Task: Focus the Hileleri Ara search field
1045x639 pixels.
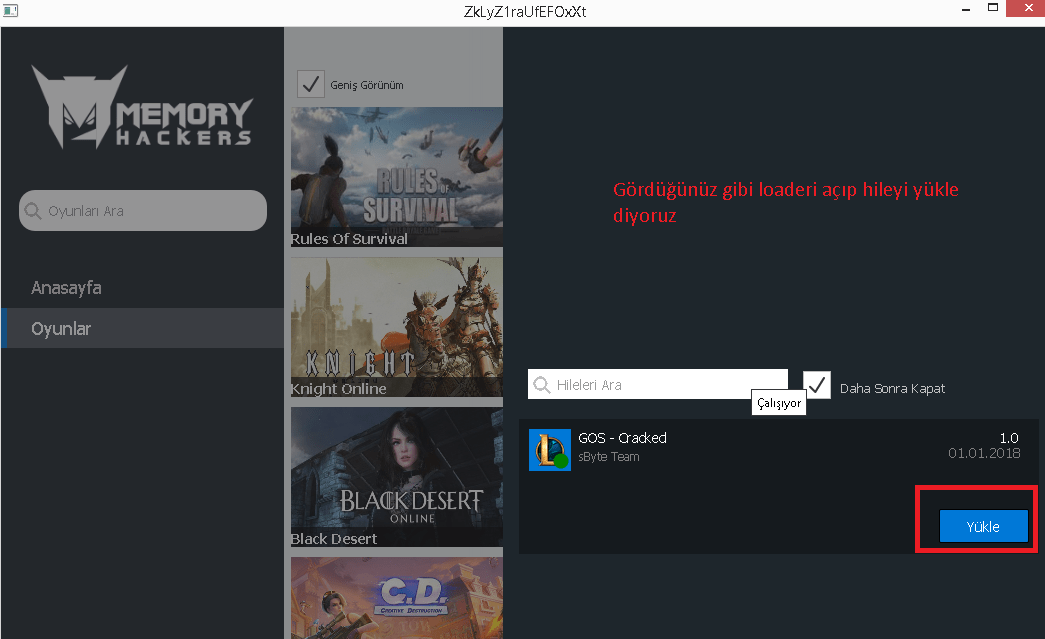Action: coord(657,384)
